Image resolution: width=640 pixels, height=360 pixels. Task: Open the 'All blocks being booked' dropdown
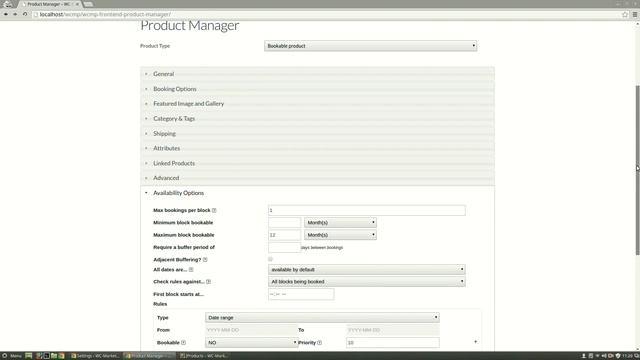(367, 282)
